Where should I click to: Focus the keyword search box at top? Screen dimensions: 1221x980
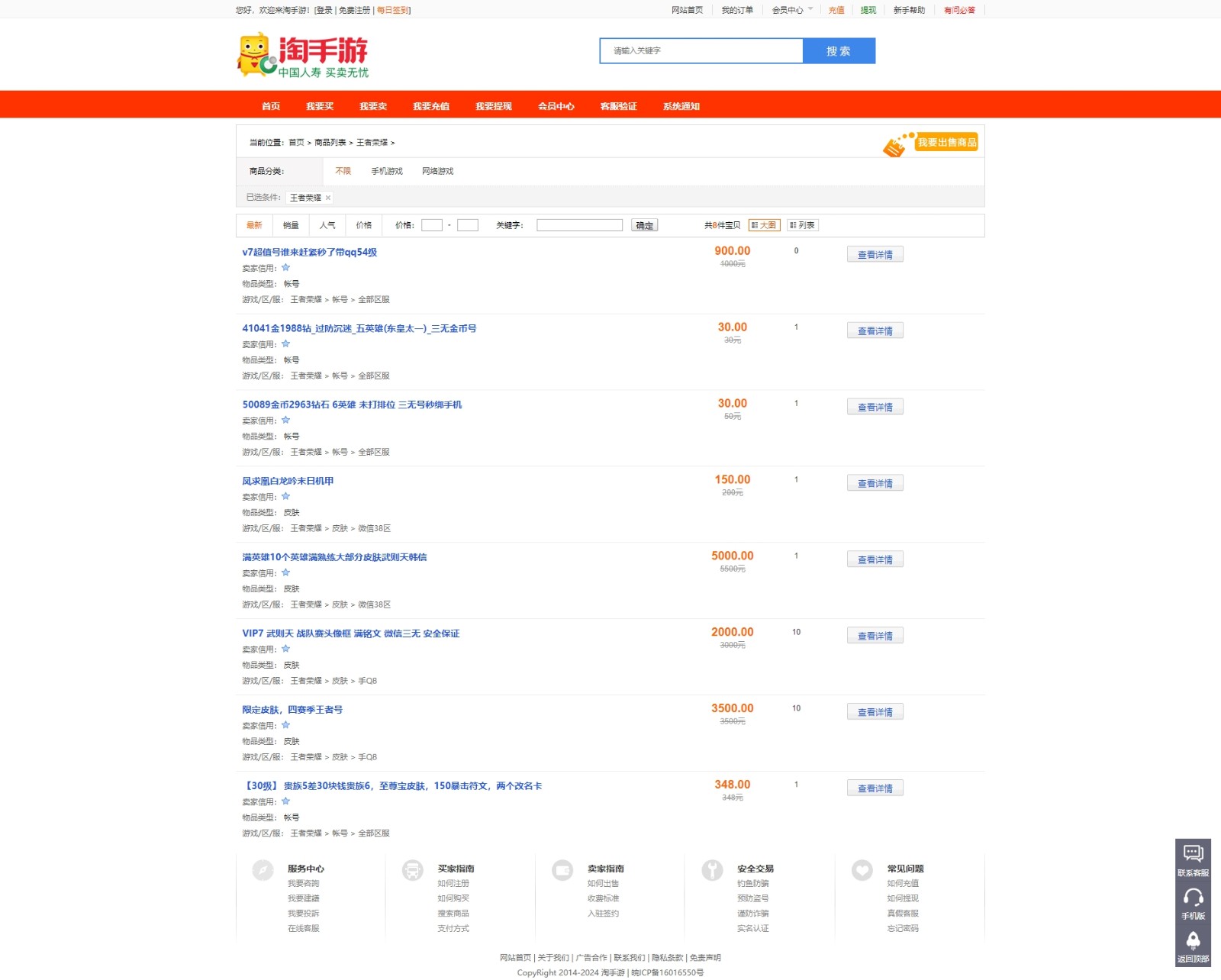click(701, 51)
